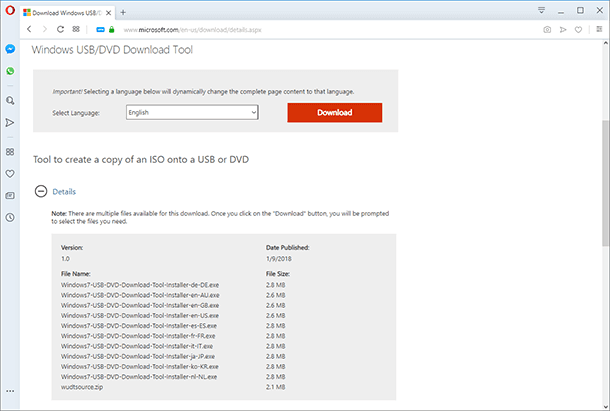Open the sidebar search icon
This screenshot has height=411, width=610.
coord(10,100)
